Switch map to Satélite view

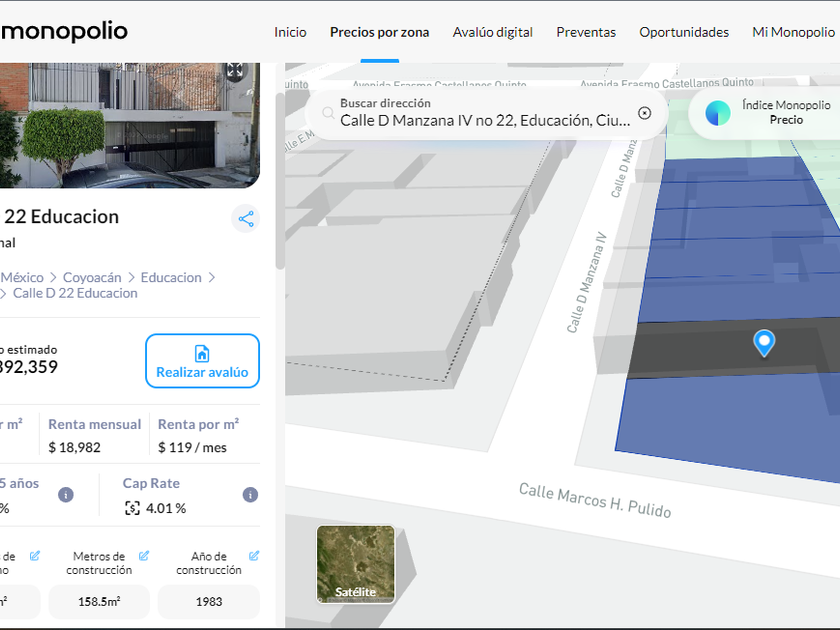pos(355,564)
